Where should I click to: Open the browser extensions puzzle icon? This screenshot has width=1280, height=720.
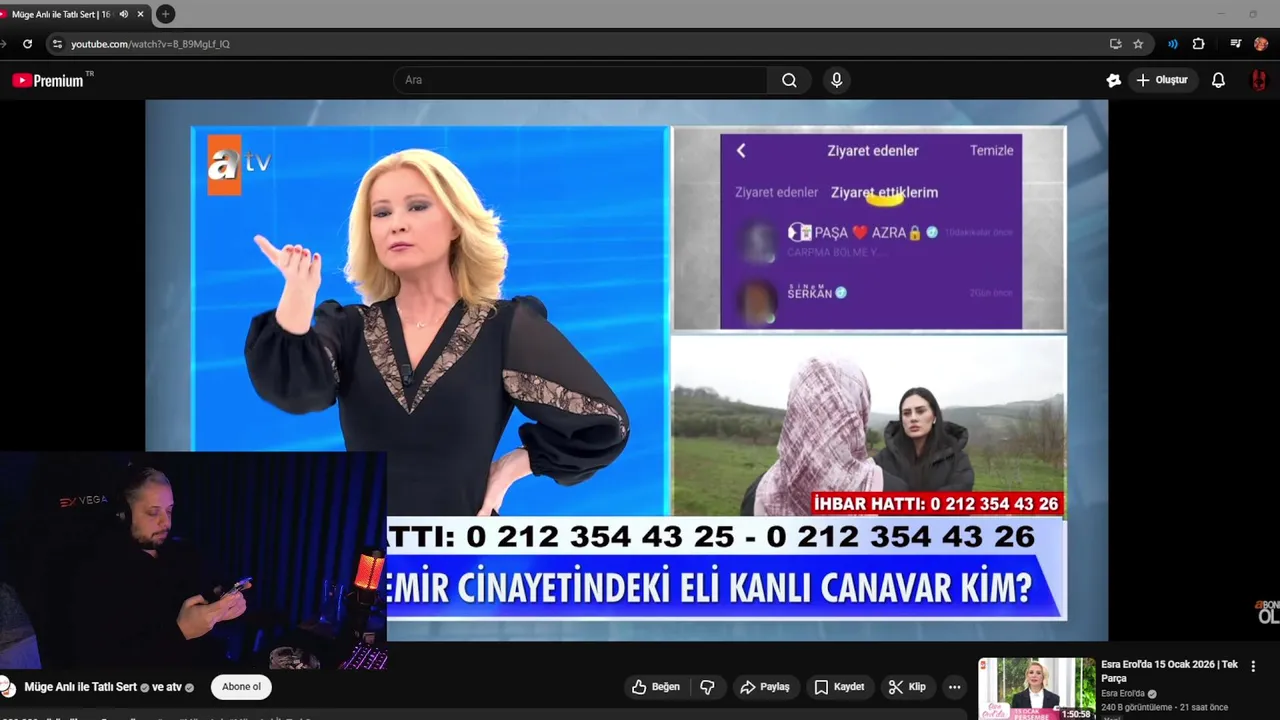(x=1198, y=44)
